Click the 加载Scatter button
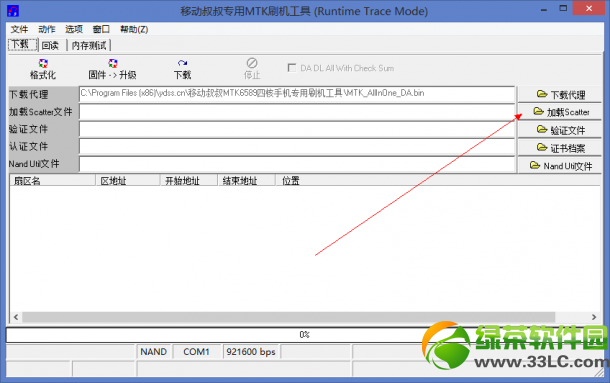 pyautogui.click(x=560, y=112)
